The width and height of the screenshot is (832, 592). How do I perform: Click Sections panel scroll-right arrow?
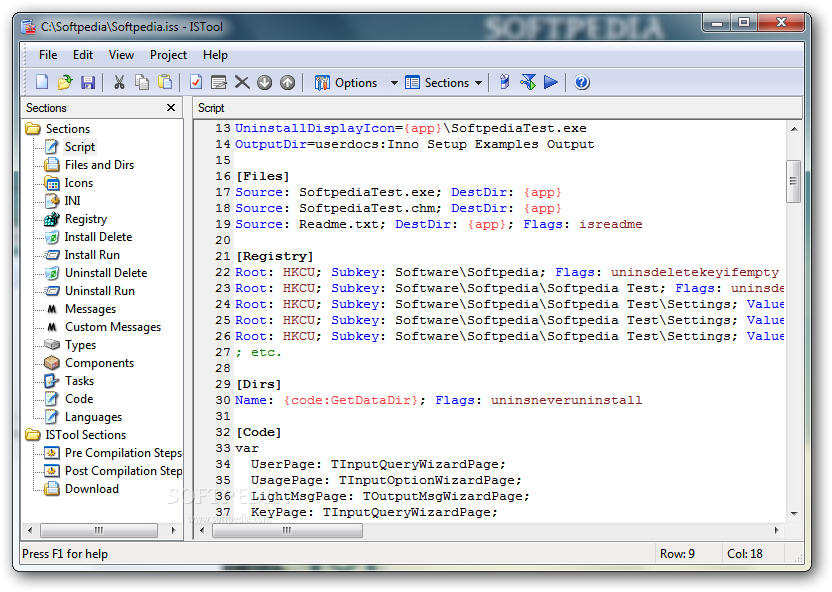coord(174,530)
